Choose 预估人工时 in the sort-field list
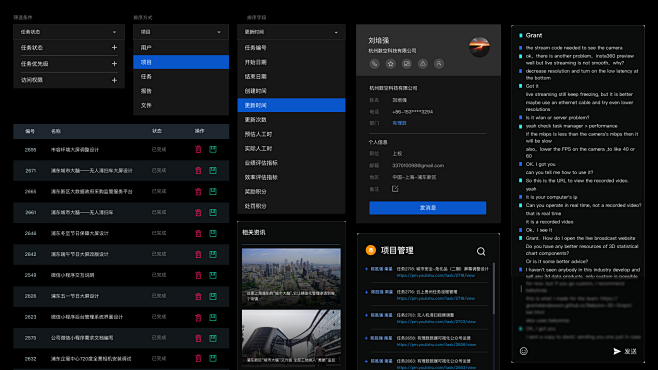Viewport: 658px width, 370px height. coord(291,134)
